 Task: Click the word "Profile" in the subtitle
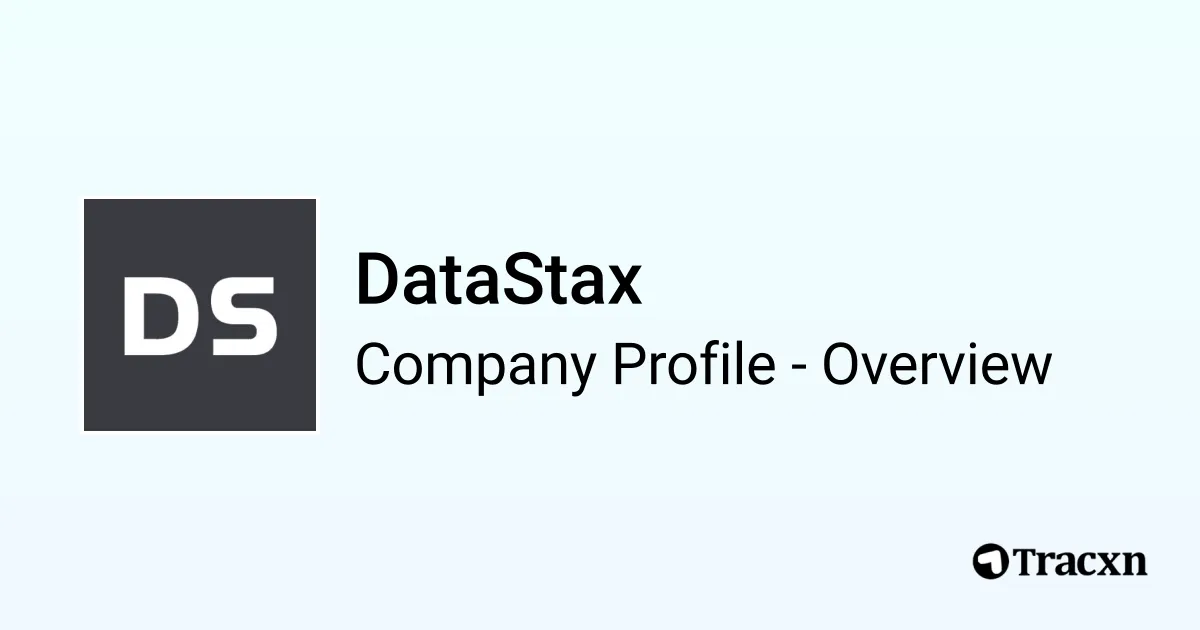tap(694, 365)
